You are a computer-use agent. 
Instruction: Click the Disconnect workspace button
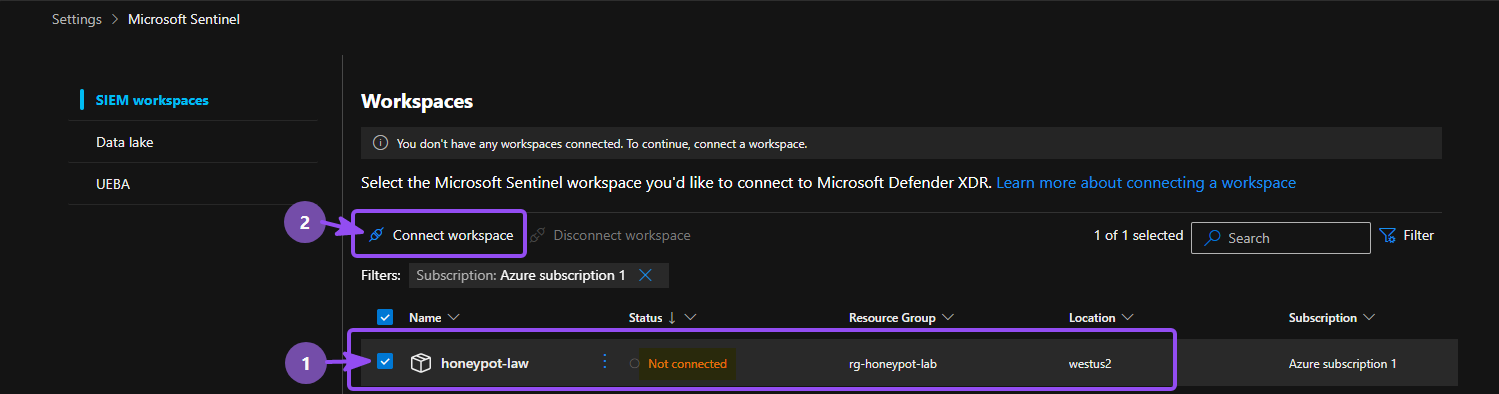point(610,235)
